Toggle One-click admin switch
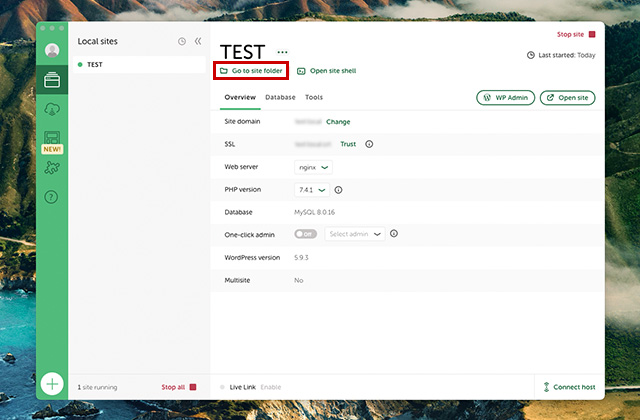This screenshot has width=640, height=420. [305, 234]
